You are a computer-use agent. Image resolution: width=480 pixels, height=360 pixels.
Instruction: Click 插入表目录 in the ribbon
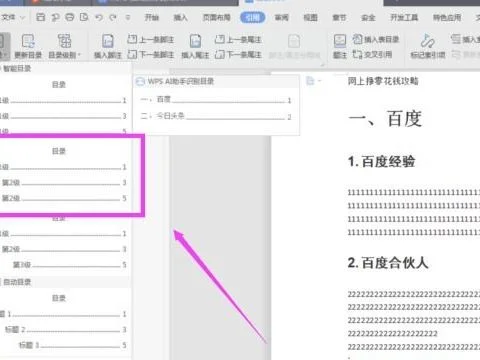(x=376, y=40)
